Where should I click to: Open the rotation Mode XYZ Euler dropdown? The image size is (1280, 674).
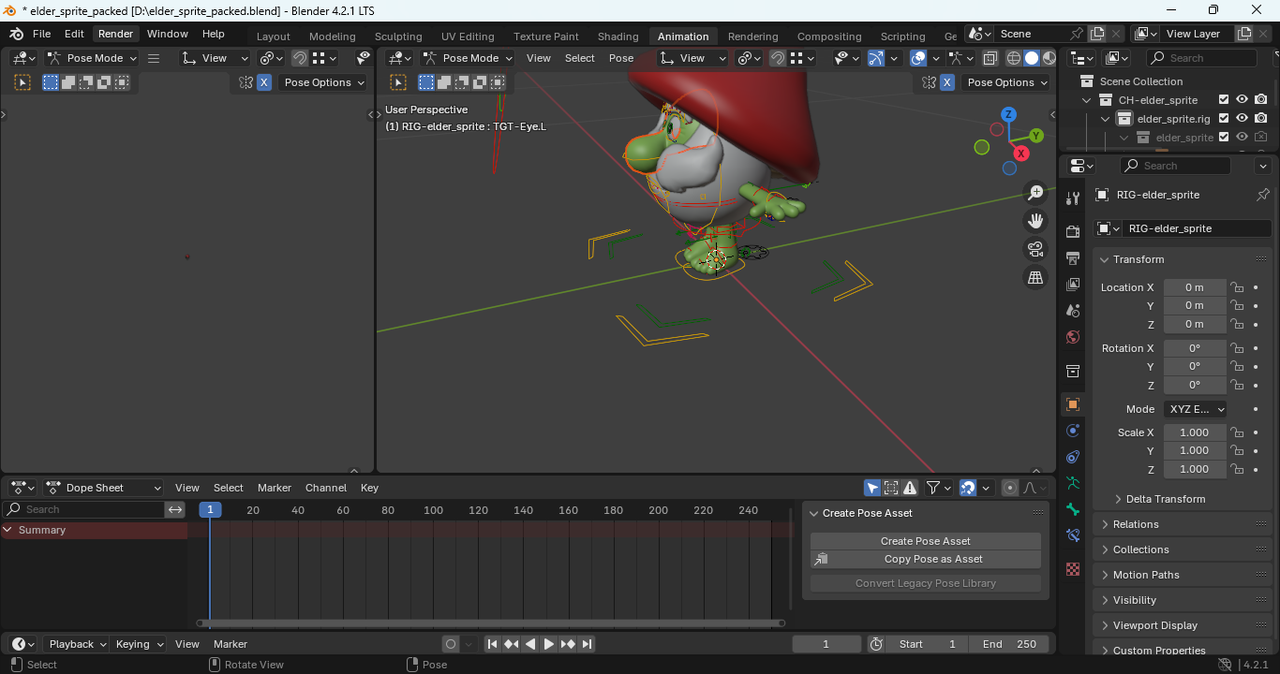[1195, 409]
